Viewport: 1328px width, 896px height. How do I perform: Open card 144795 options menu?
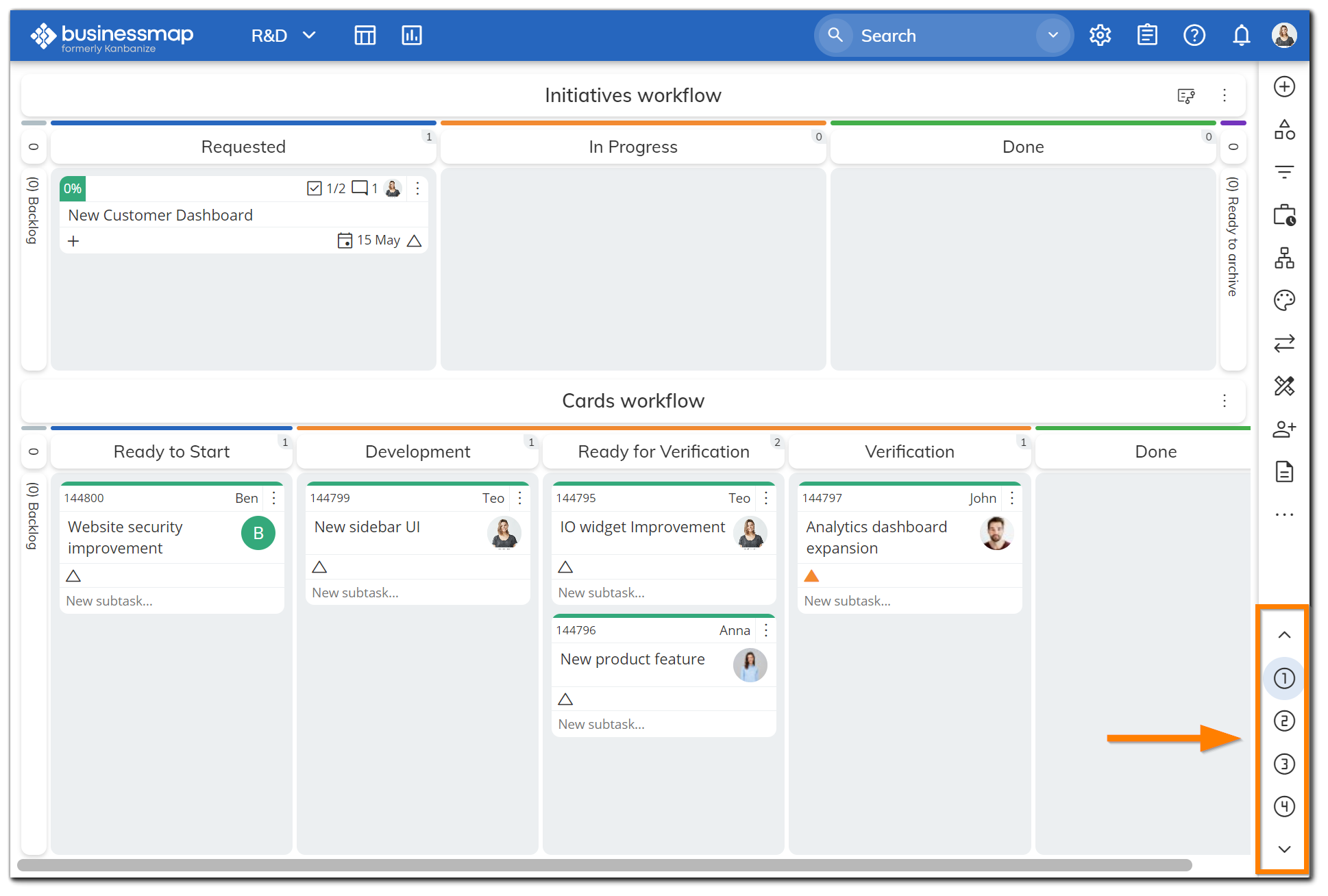pyautogui.click(x=766, y=498)
